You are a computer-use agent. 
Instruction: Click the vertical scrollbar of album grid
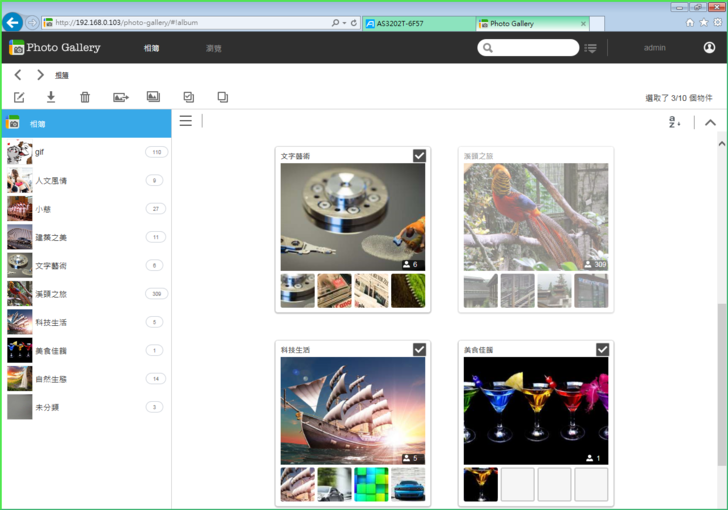[722, 384]
